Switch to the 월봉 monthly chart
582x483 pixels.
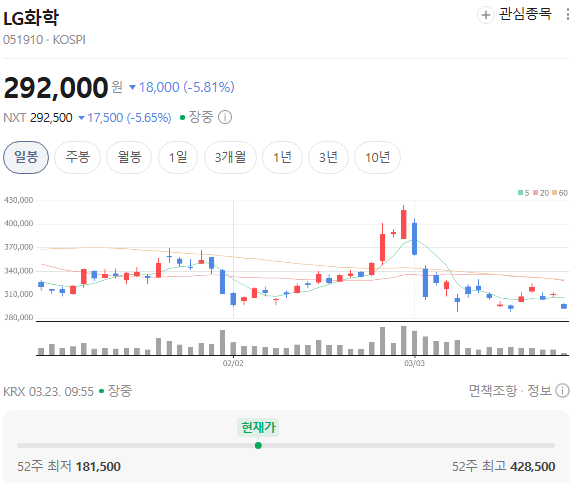pos(129,157)
